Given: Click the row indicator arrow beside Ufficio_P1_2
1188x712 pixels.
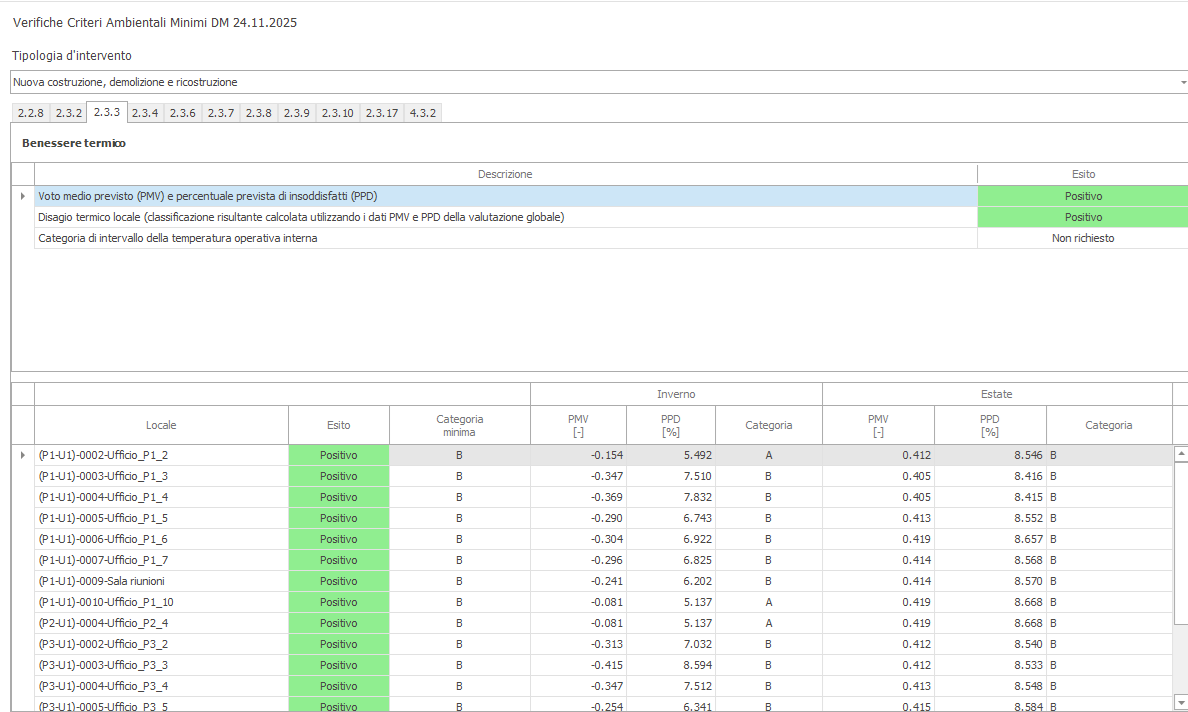Looking at the screenshot, I should point(23,455).
